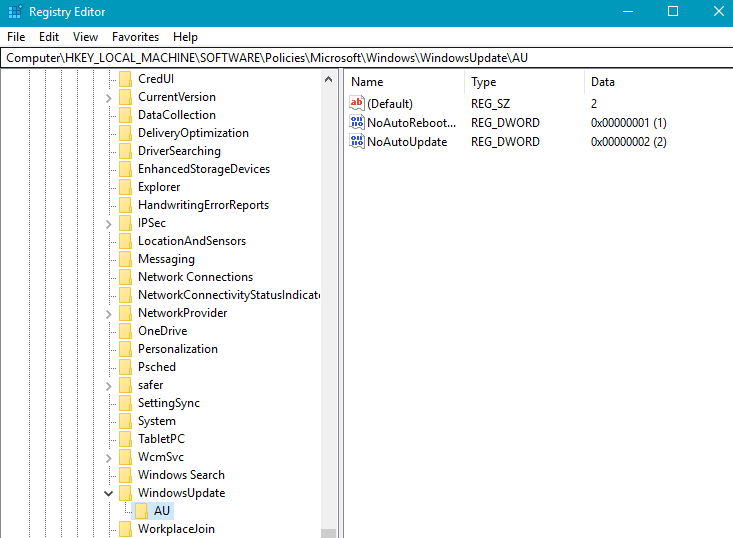Click the NoAutoReboot DWORD value icon
Viewport: 733px width, 538px height.
coord(357,122)
